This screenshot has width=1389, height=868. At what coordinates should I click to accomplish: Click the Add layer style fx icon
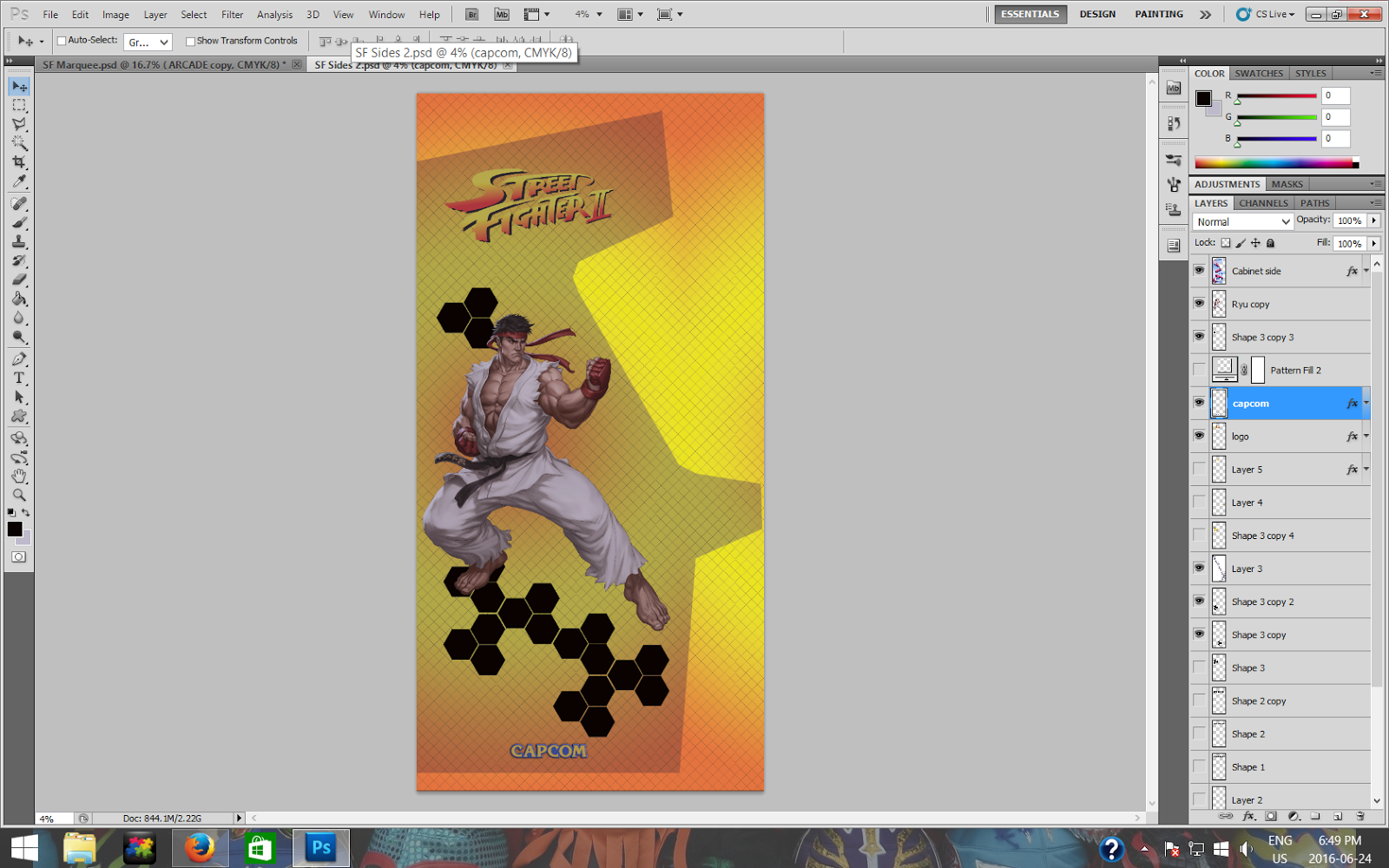[1249, 816]
